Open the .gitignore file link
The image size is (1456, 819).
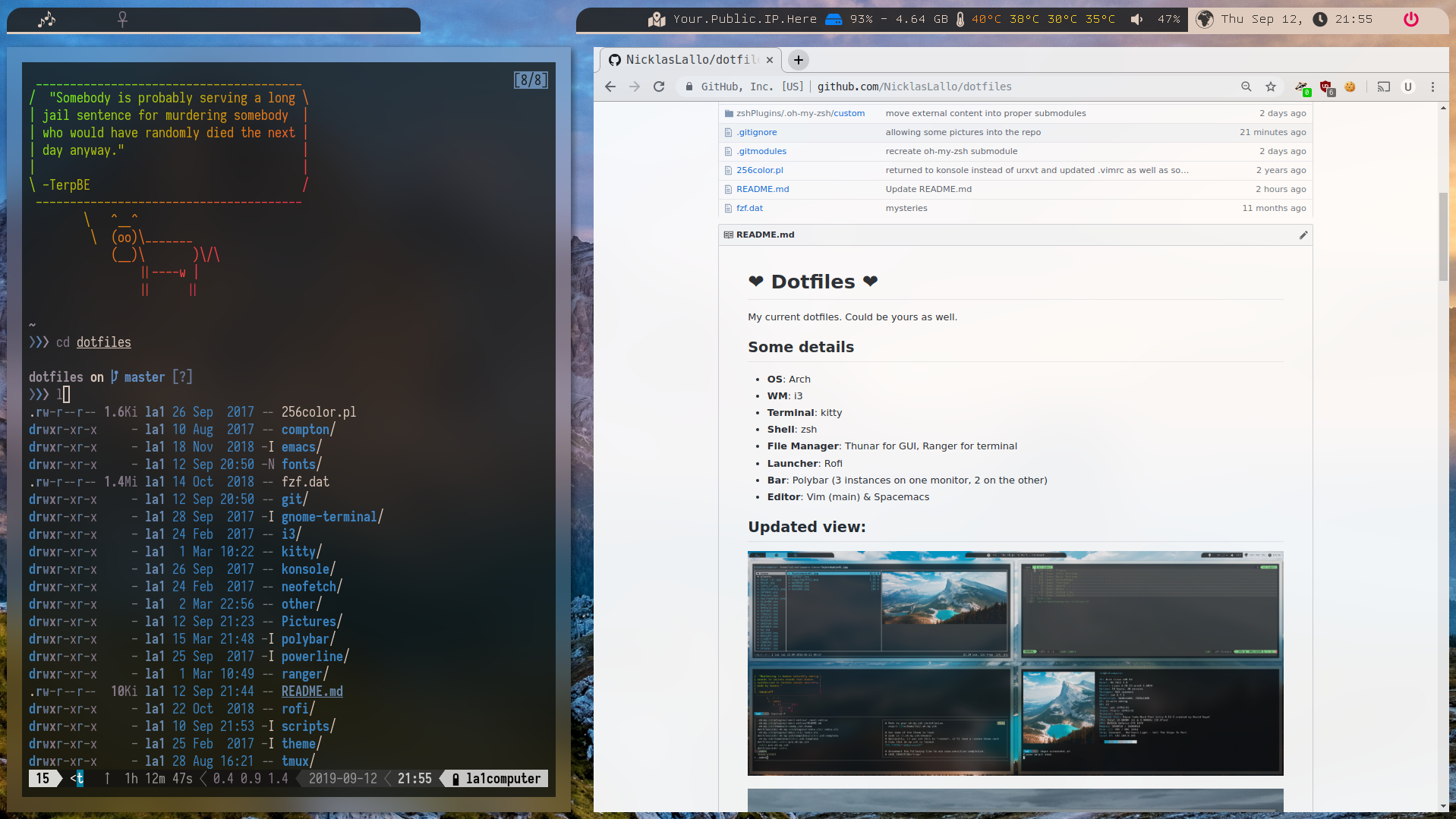[756, 132]
